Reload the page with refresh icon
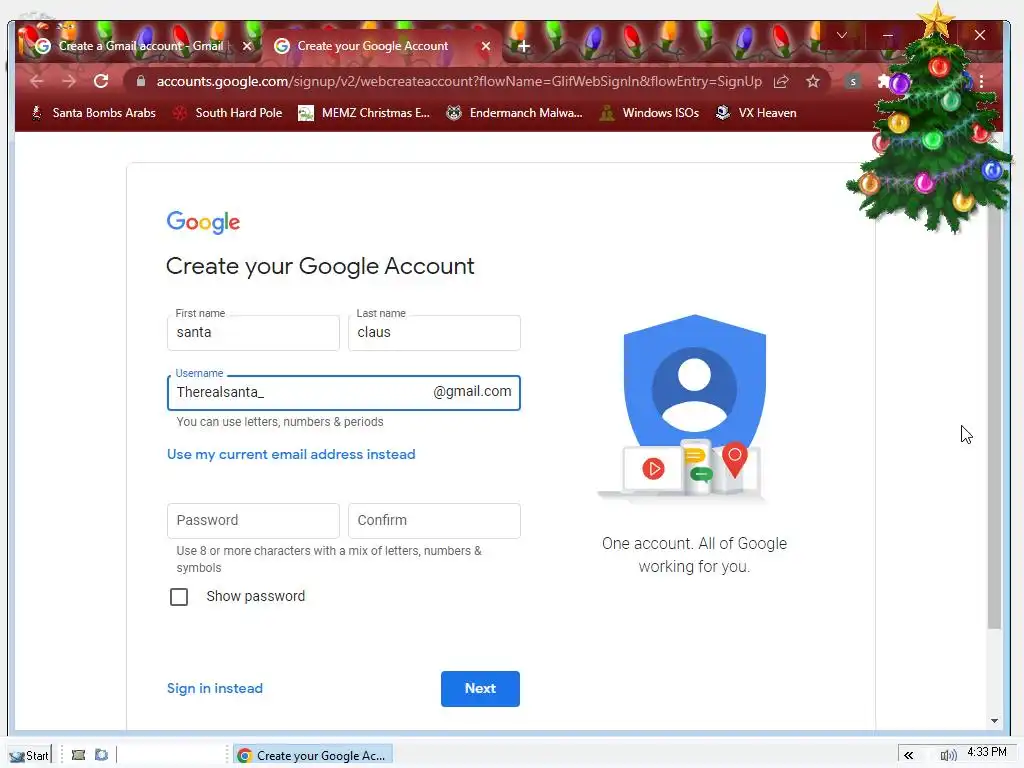Screen dimensions: 1024x768 [x=101, y=81]
